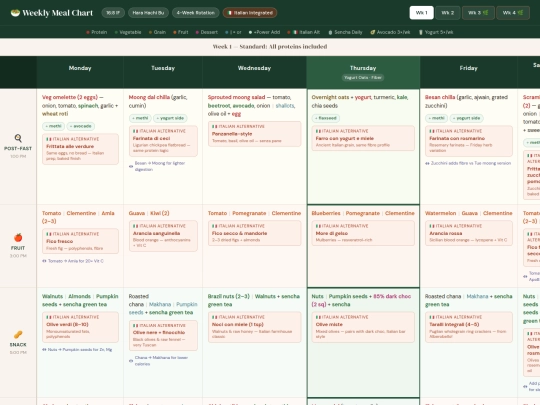Open the Taralli integrali (4–5) card
Screen dimensions: 540x405
click(469, 327)
